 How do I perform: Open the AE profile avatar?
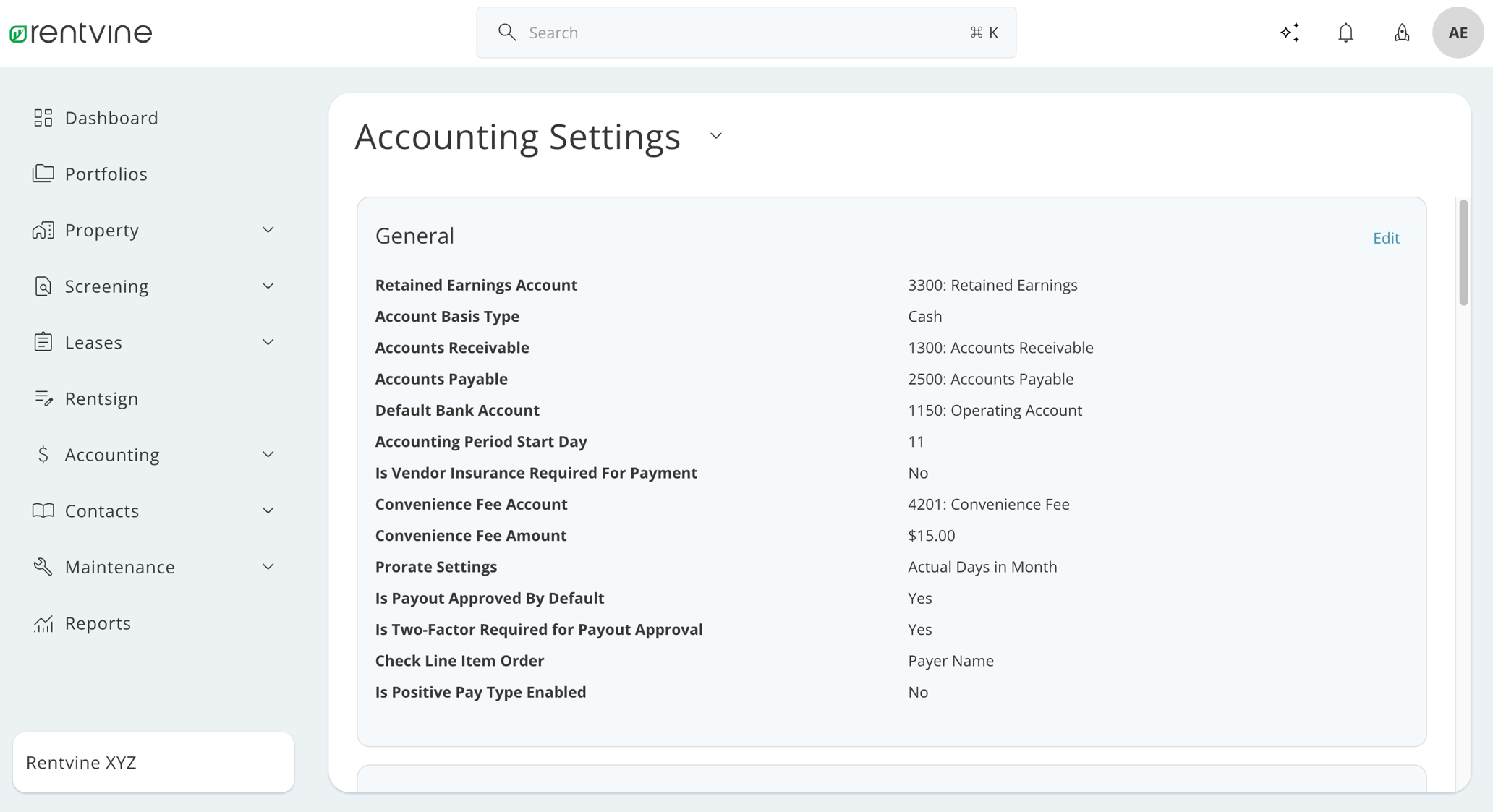(x=1458, y=32)
